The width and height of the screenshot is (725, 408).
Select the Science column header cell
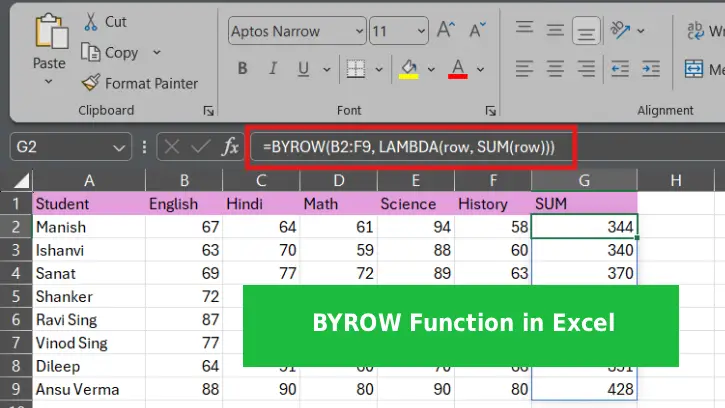click(x=416, y=204)
